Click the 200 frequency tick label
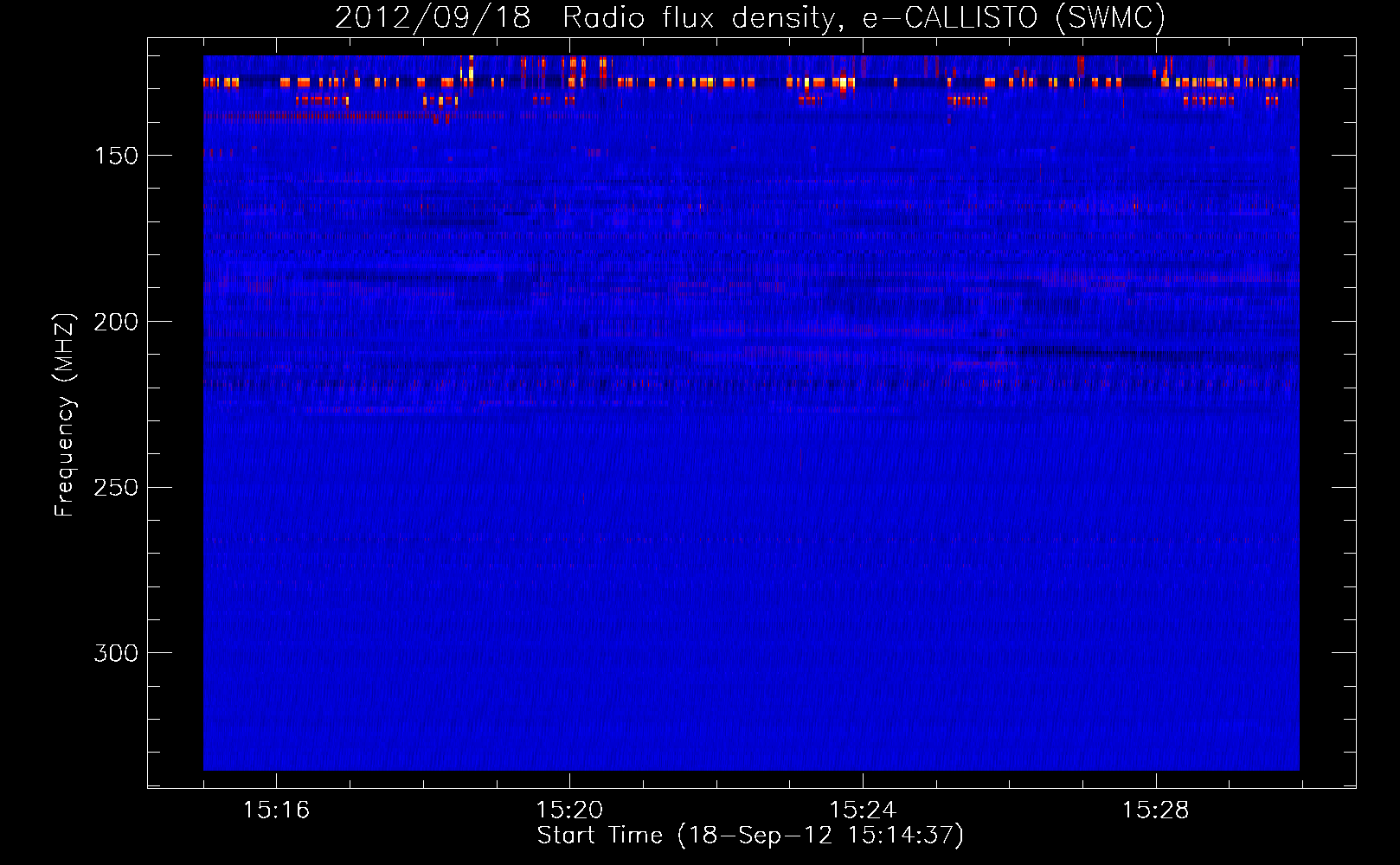The width and height of the screenshot is (1400, 865). point(116,322)
